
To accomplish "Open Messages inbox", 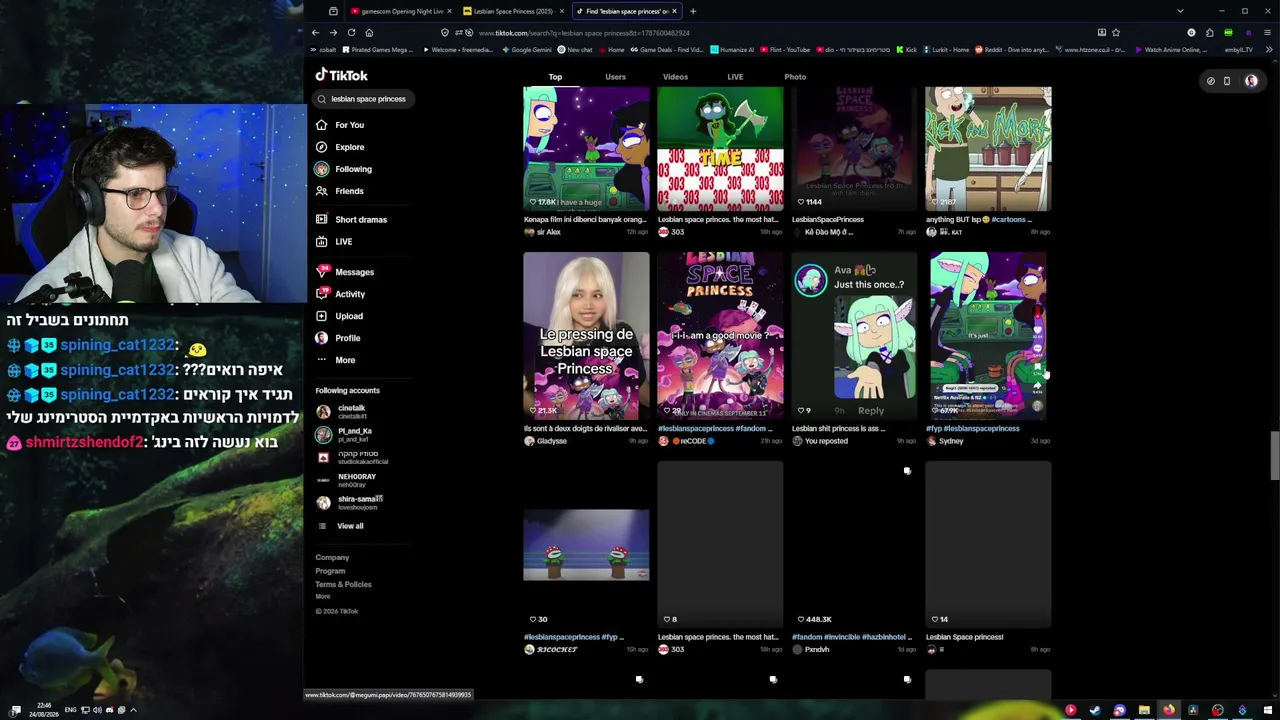I will click(x=345, y=272).
